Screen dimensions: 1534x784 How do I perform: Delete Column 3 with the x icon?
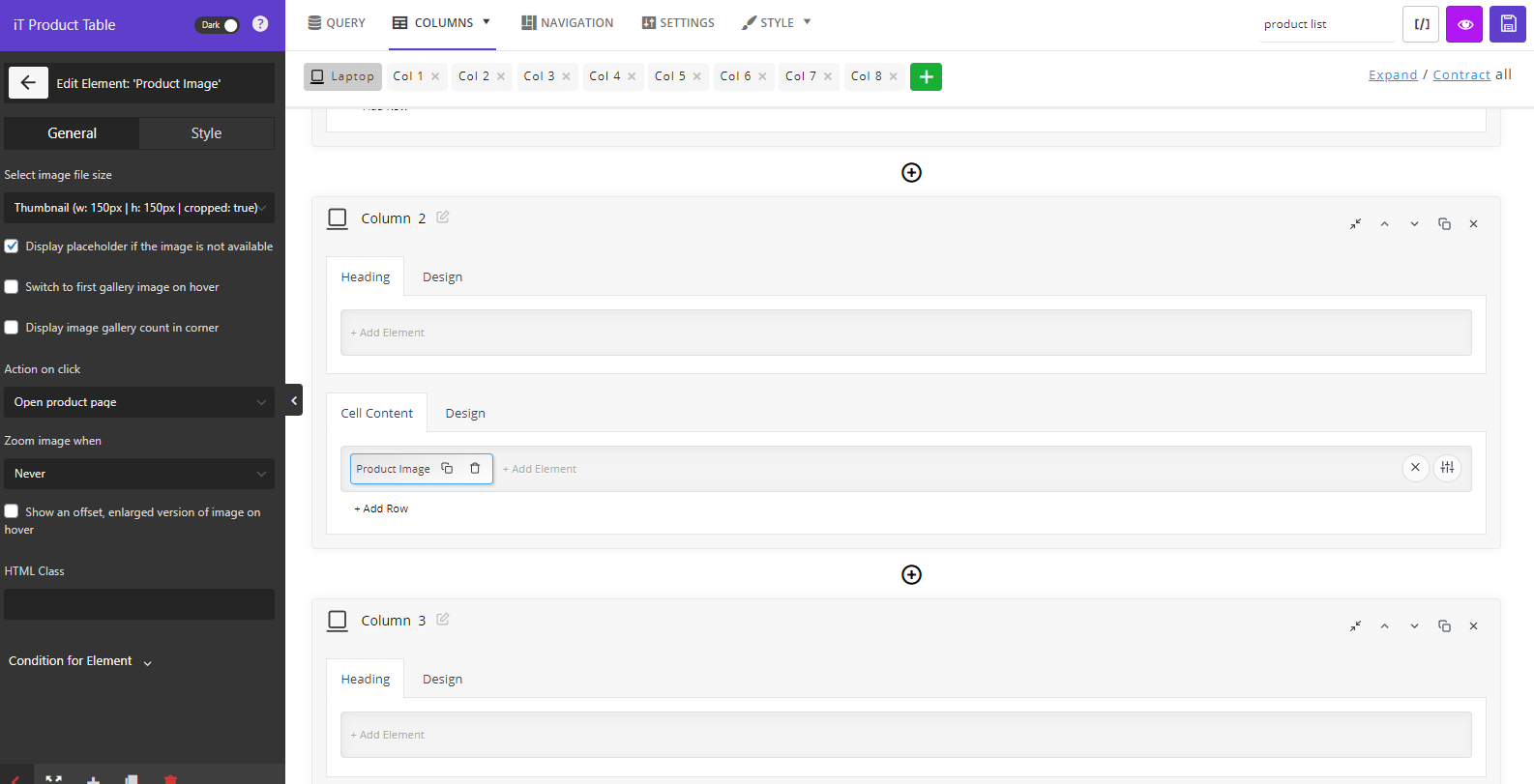point(1474,625)
